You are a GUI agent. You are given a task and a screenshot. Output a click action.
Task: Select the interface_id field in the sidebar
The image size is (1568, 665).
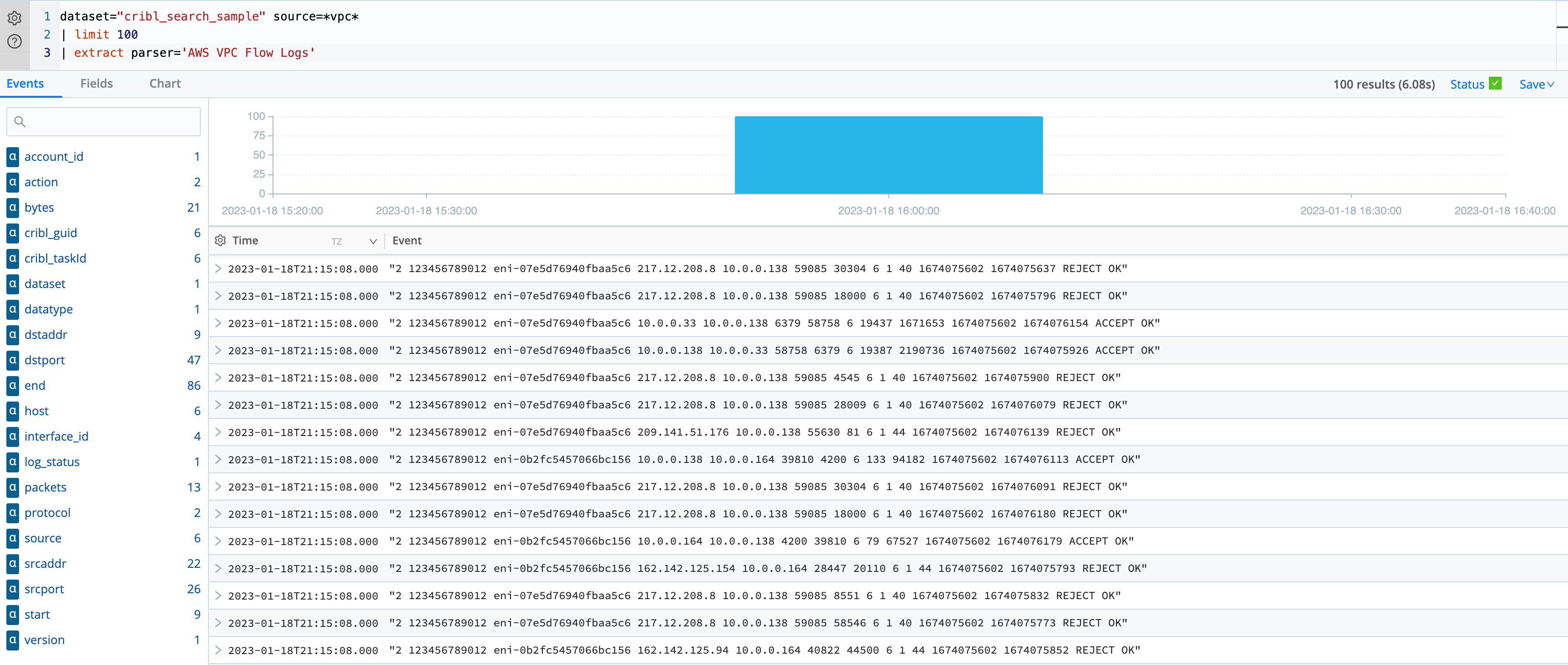pyautogui.click(x=56, y=436)
